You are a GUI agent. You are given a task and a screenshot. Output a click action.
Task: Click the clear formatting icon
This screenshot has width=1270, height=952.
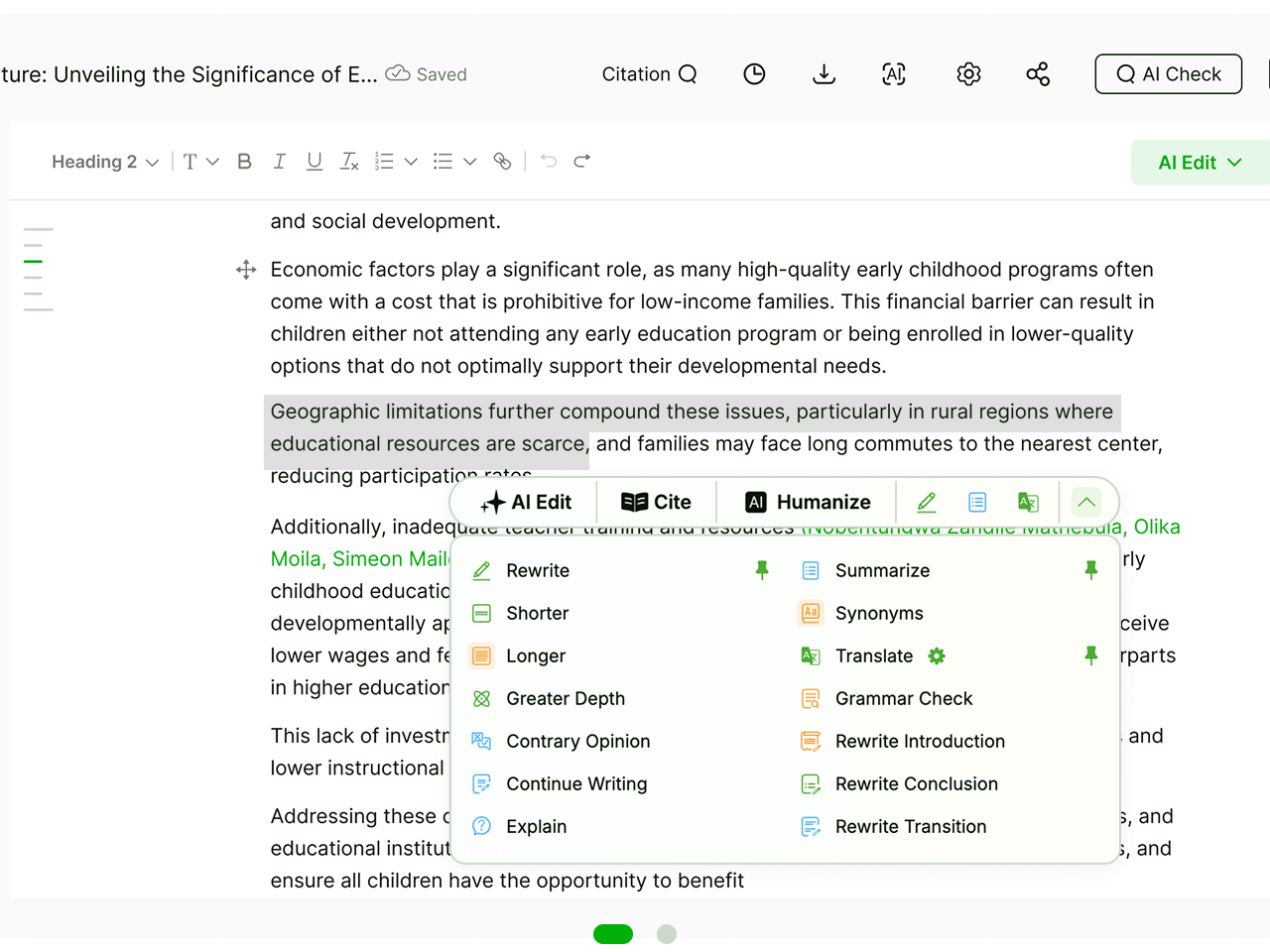point(349,162)
